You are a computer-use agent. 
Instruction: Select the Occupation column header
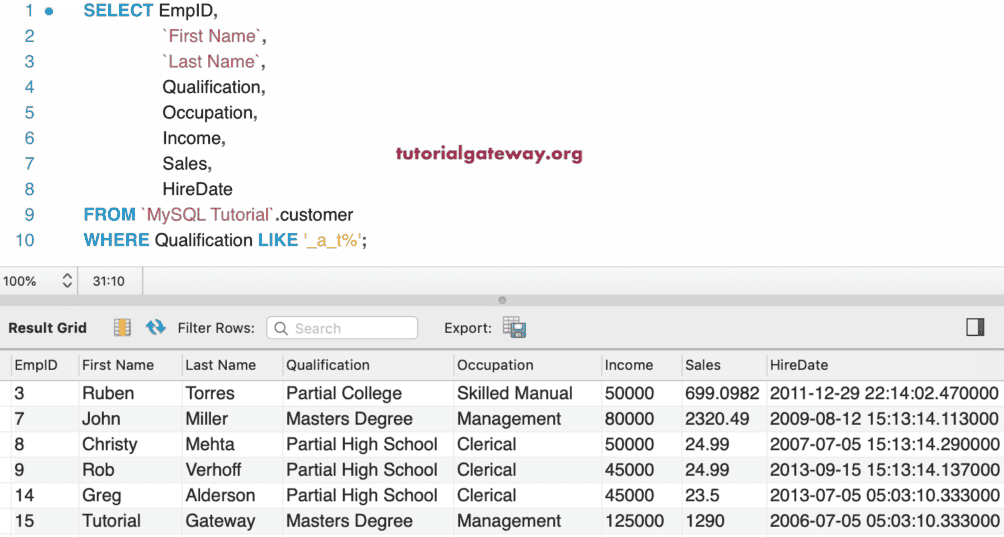pos(495,365)
